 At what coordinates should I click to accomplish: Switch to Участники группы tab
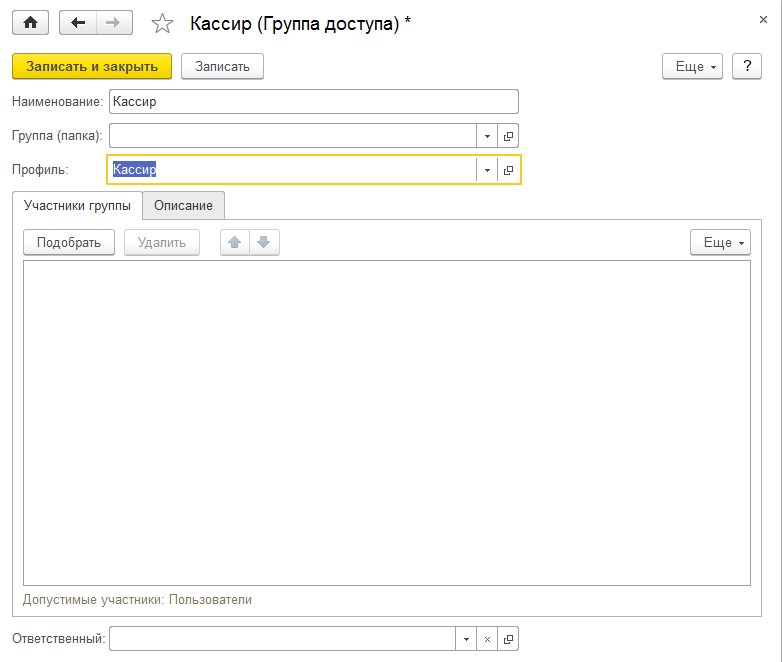[77, 206]
